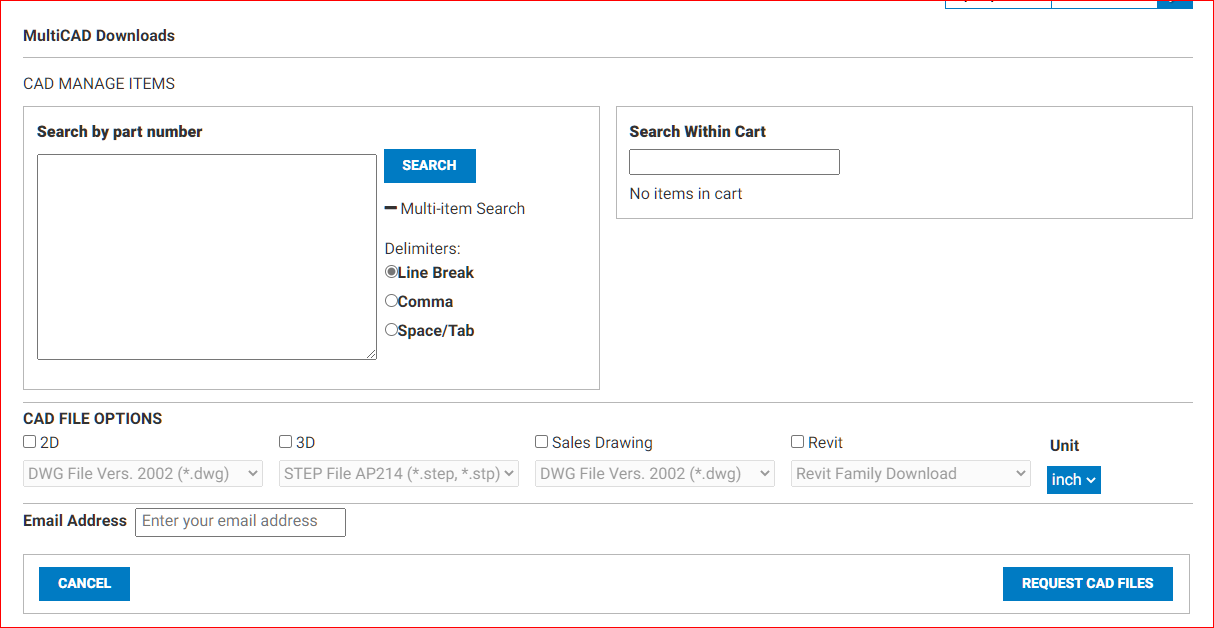Open the Revit Family Download dropdown
The height and width of the screenshot is (628, 1214).
coord(911,474)
